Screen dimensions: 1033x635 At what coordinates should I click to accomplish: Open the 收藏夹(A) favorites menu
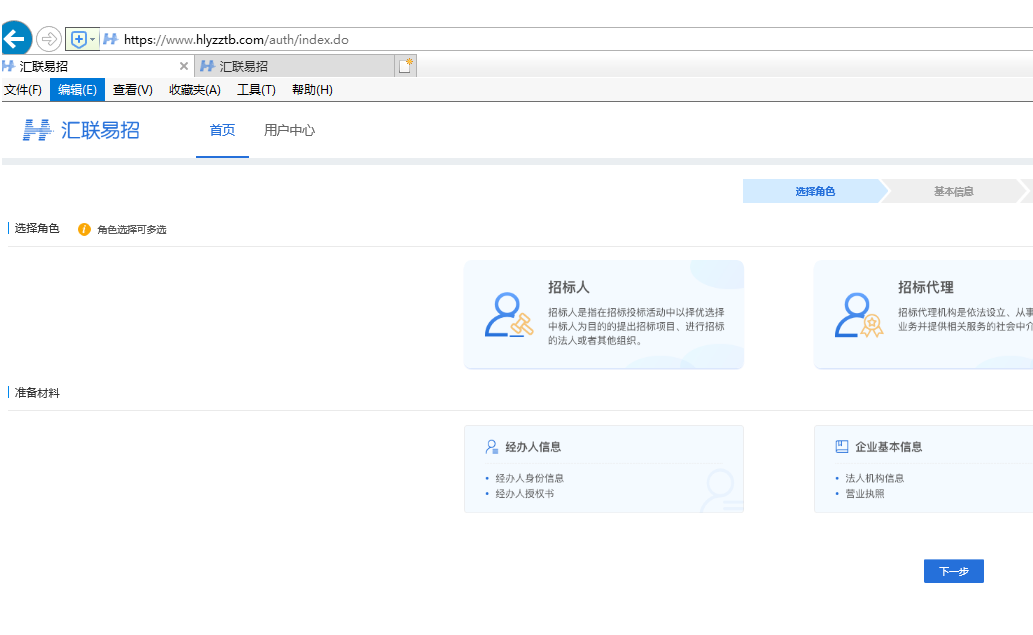[x=194, y=90]
